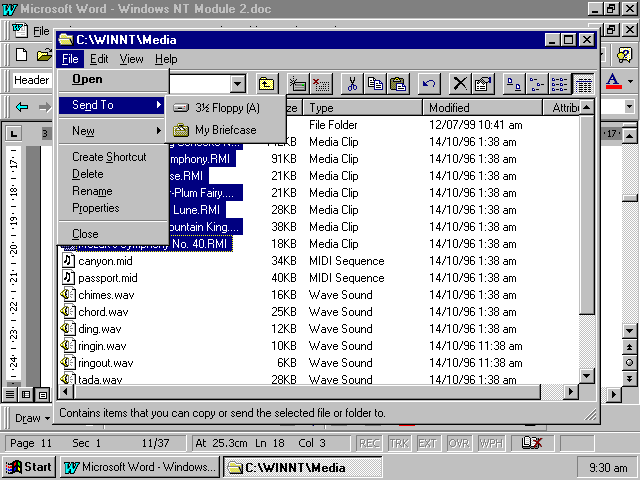Sort files by the Modified column header
640x480 pixels.
[480, 107]
